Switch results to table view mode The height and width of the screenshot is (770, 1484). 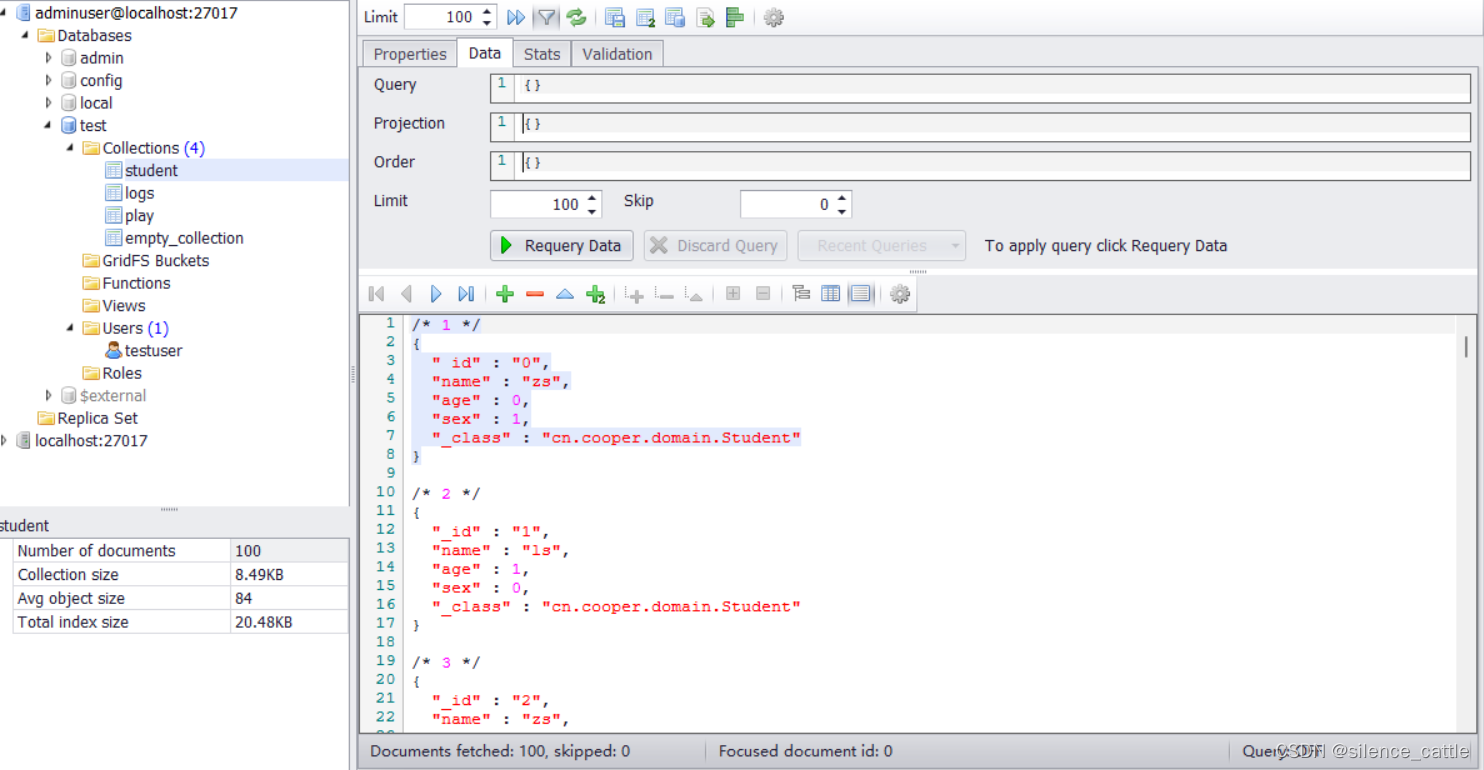831,293
